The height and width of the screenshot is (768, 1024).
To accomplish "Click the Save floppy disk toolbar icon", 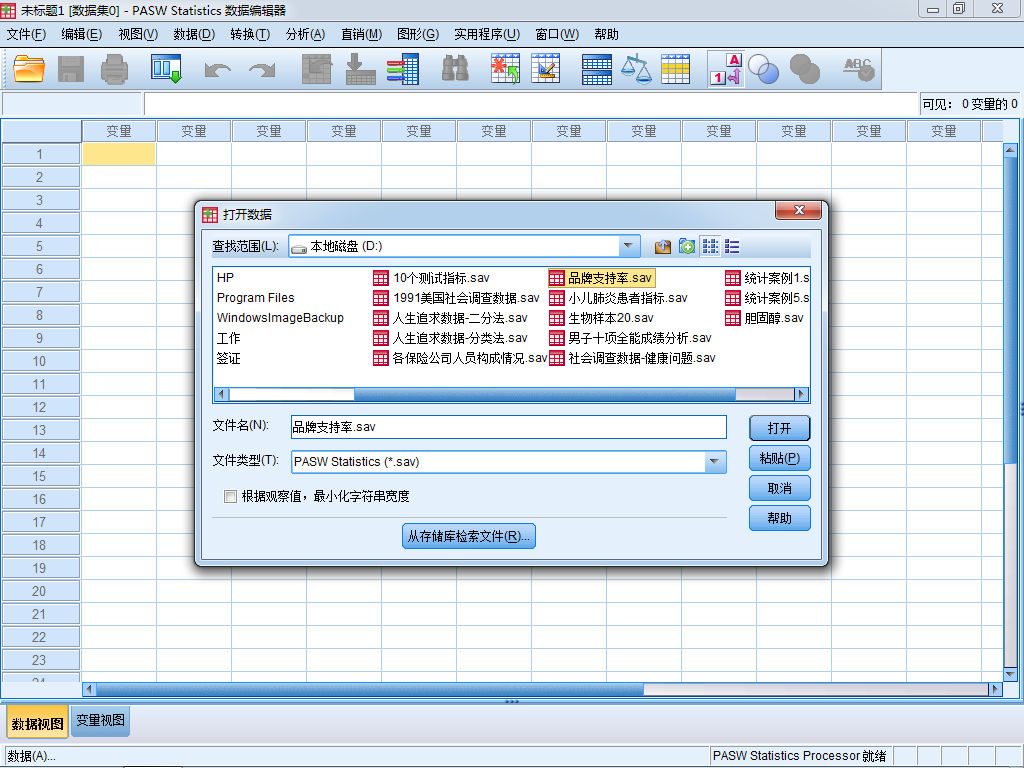I will coord(71,69).
